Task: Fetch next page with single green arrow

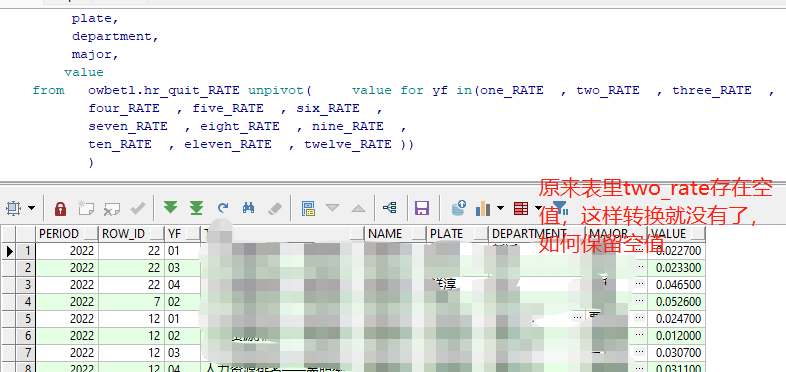Action: pos(171,207)
